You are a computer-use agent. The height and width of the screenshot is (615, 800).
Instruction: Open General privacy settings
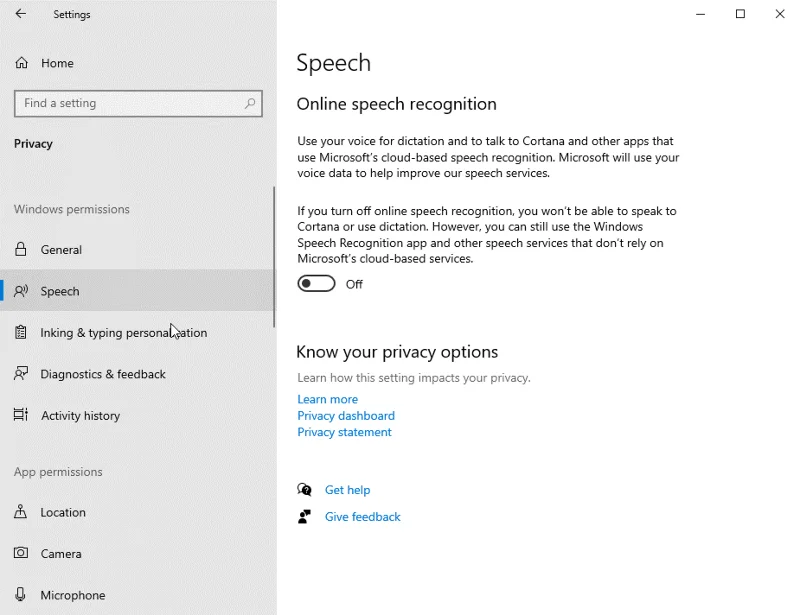[x=137, y=250]
